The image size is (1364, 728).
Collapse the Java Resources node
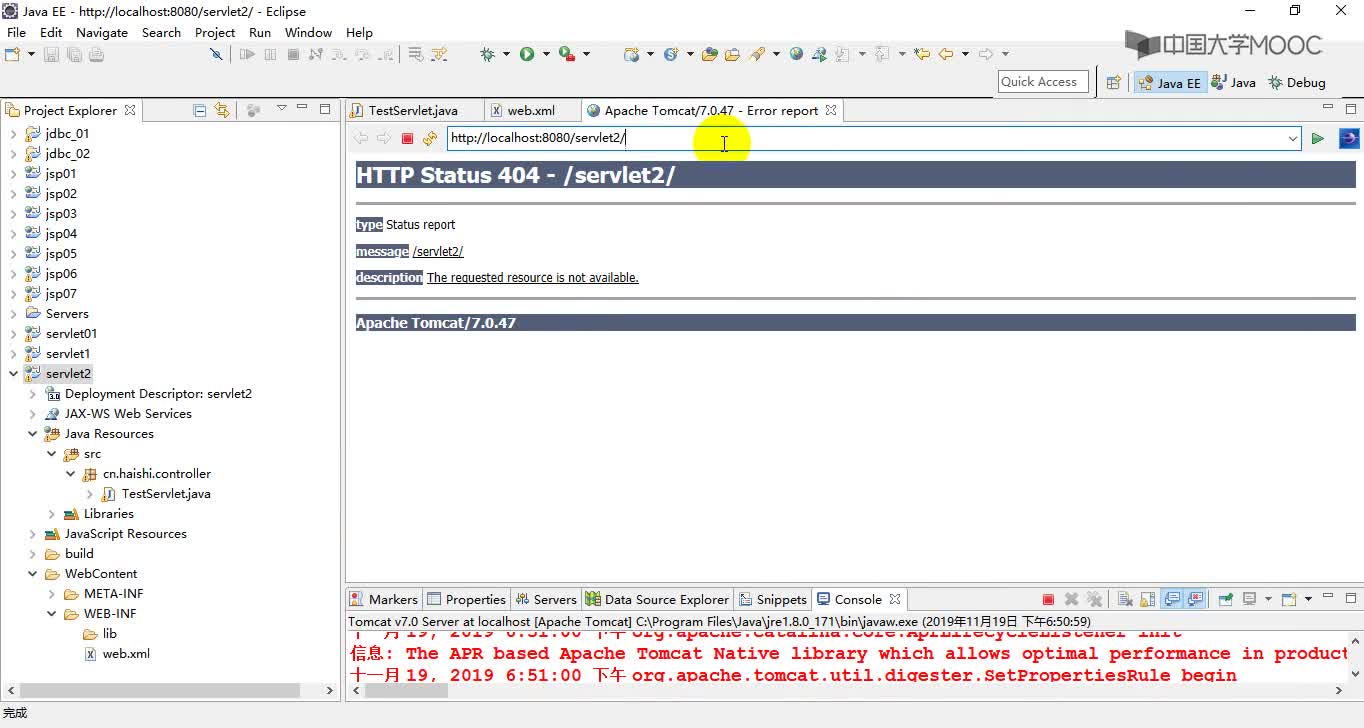click(x=32, y=433)
